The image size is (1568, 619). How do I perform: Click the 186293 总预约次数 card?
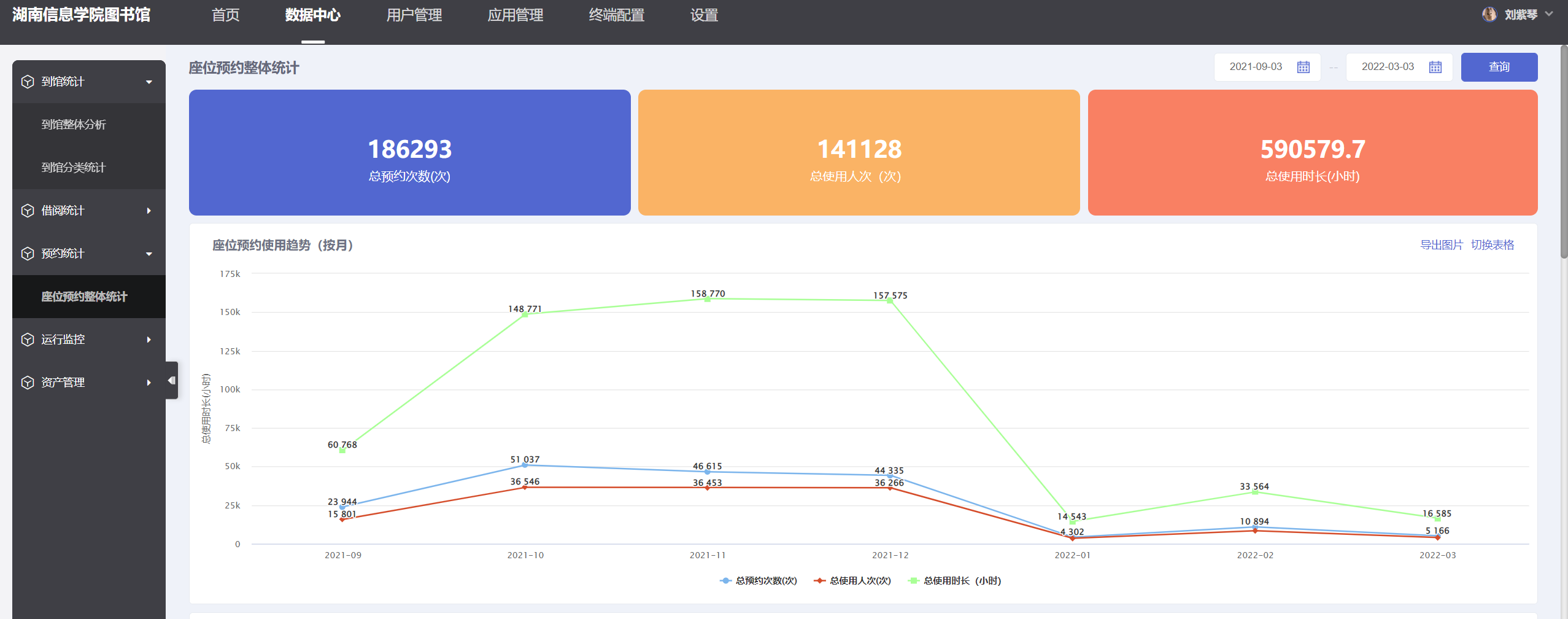410,152
